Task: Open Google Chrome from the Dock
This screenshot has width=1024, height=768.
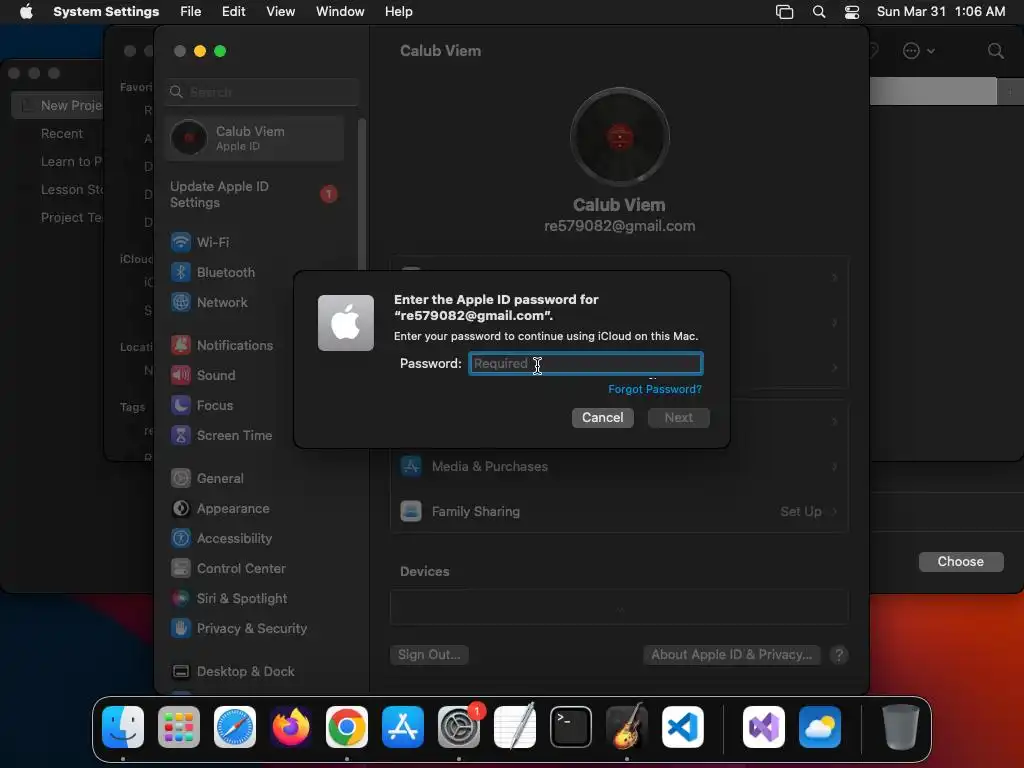Action: 347,727
